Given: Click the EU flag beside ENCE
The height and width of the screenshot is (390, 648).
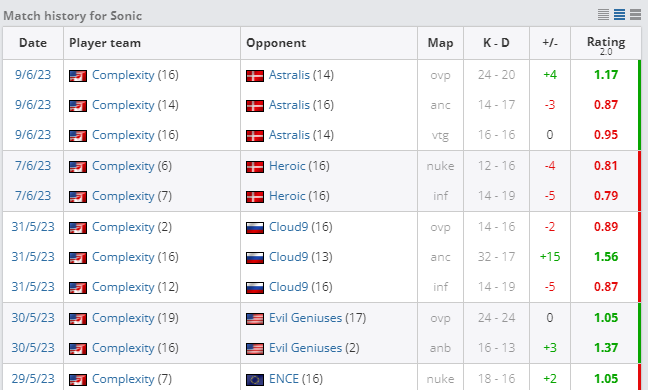Looking at the screenshot, I should click(255, 380).
